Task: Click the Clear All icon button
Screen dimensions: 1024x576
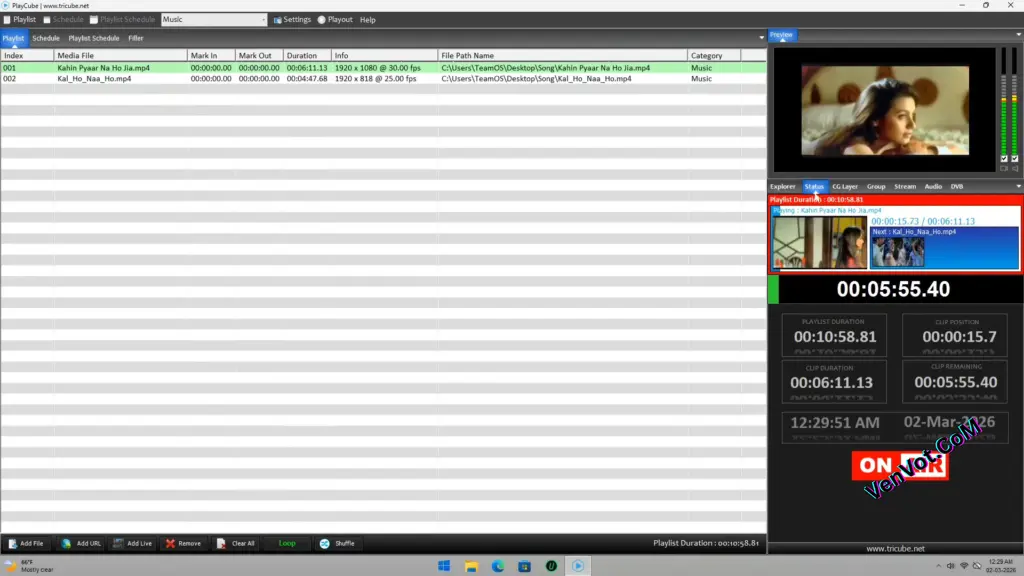Action: coord(222,543)
